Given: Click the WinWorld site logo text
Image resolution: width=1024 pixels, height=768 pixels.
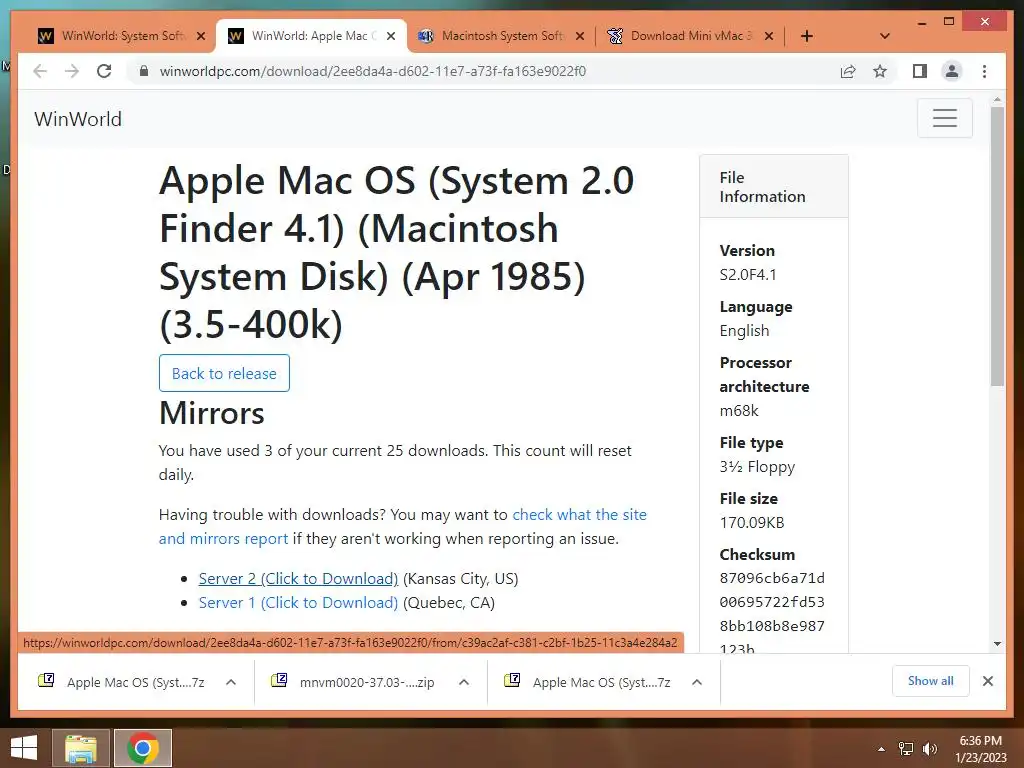Looking at the screenshot, I should [x=78, y=119].
